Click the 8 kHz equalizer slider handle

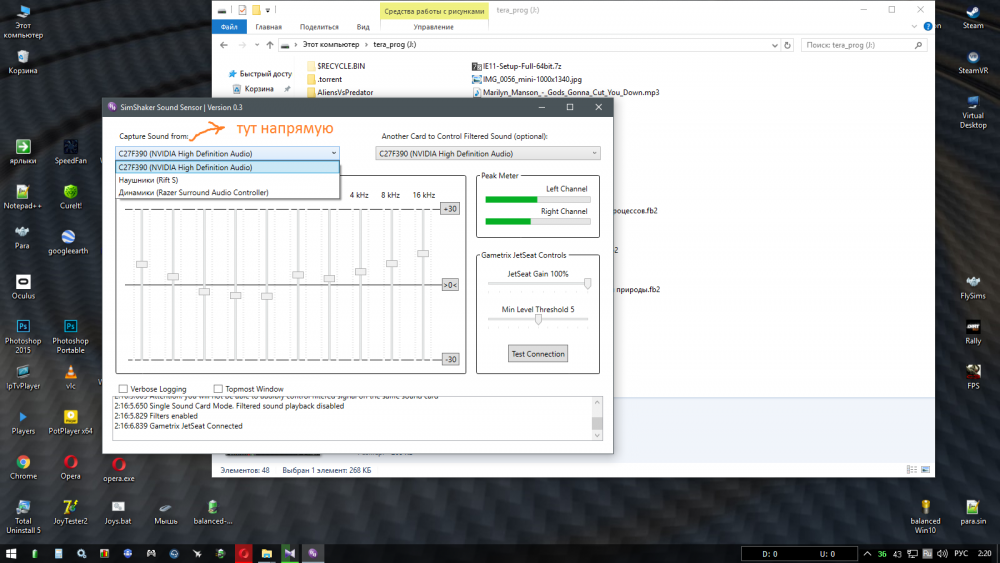point(392,263)
